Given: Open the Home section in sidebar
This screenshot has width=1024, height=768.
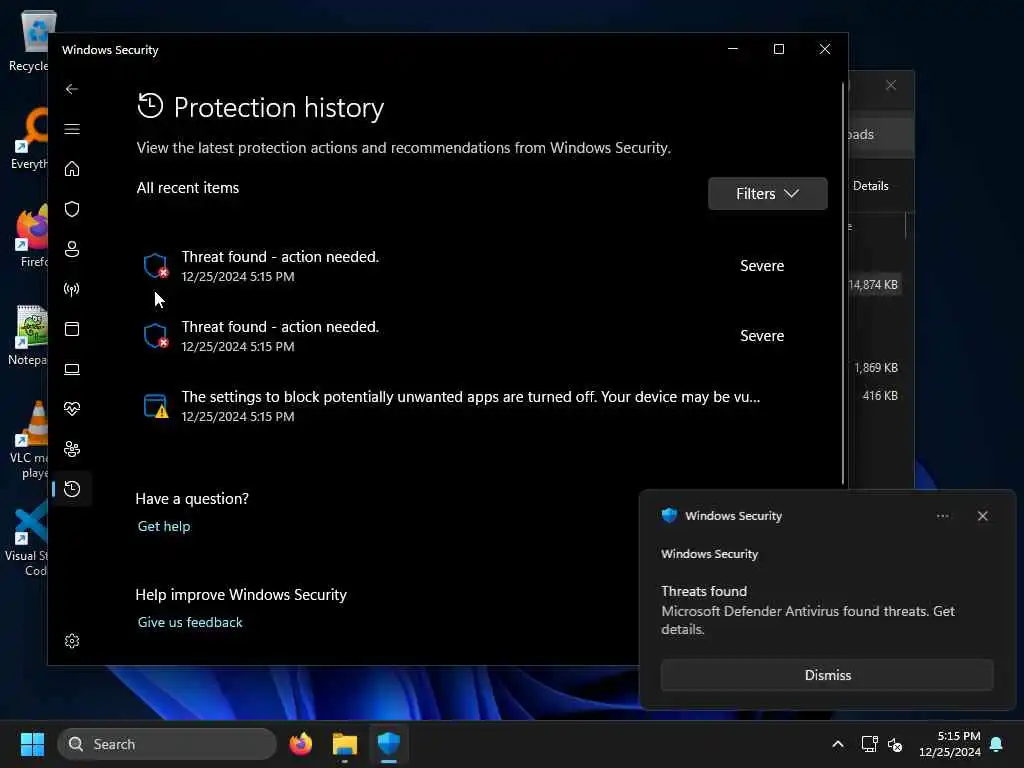Looking at the screenshot, I should 72,169.
